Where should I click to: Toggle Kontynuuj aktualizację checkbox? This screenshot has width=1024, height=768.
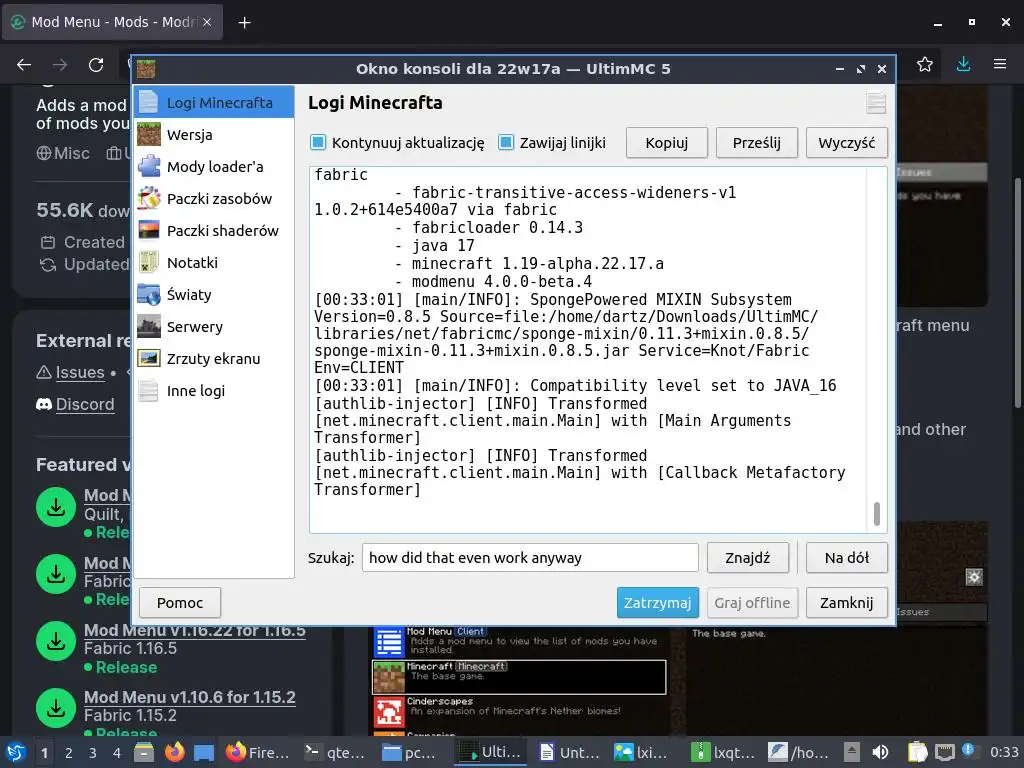coord(318,142)
